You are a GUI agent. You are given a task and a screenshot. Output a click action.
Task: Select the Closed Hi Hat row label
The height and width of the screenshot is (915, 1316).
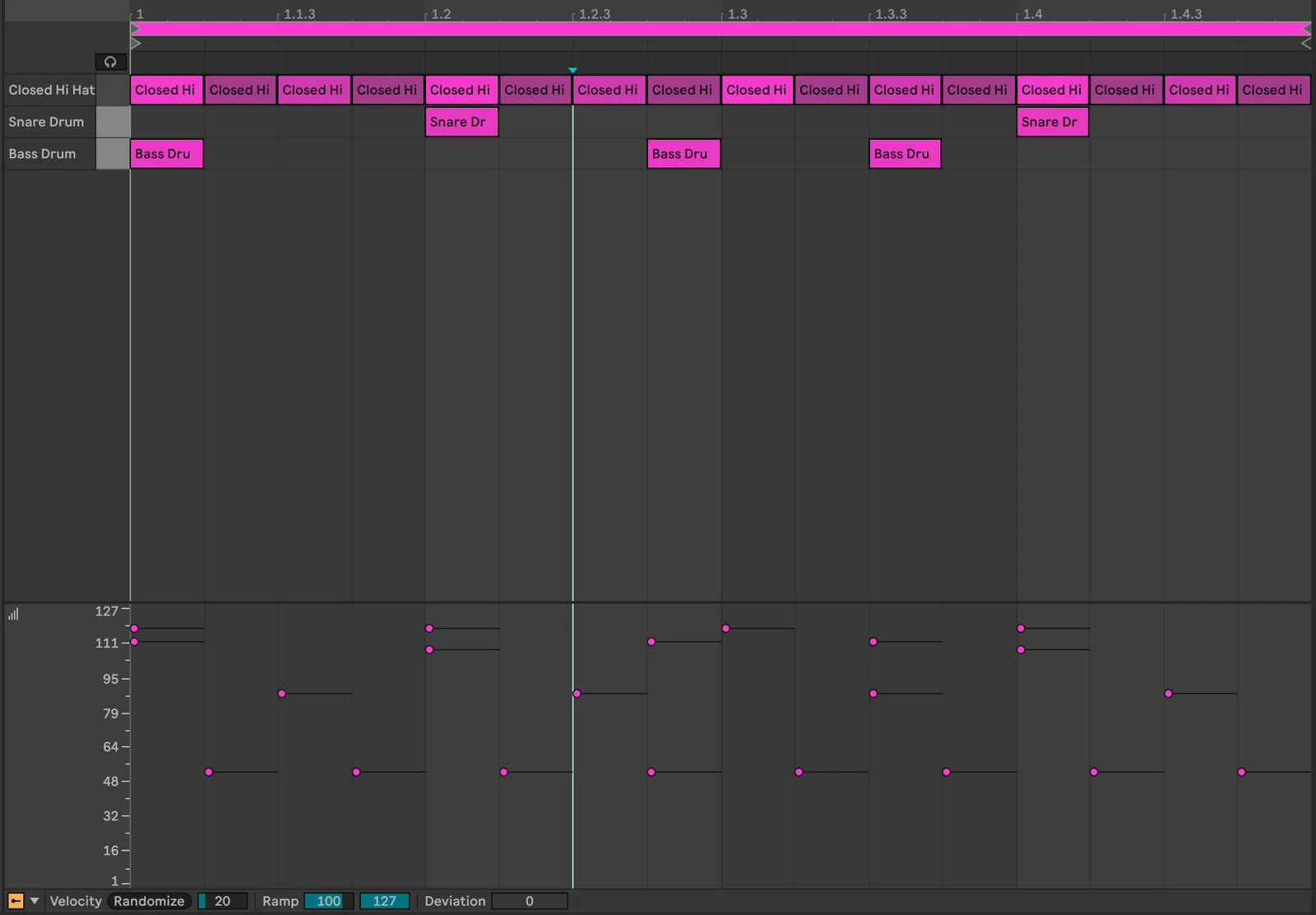(x=51, y=90)
